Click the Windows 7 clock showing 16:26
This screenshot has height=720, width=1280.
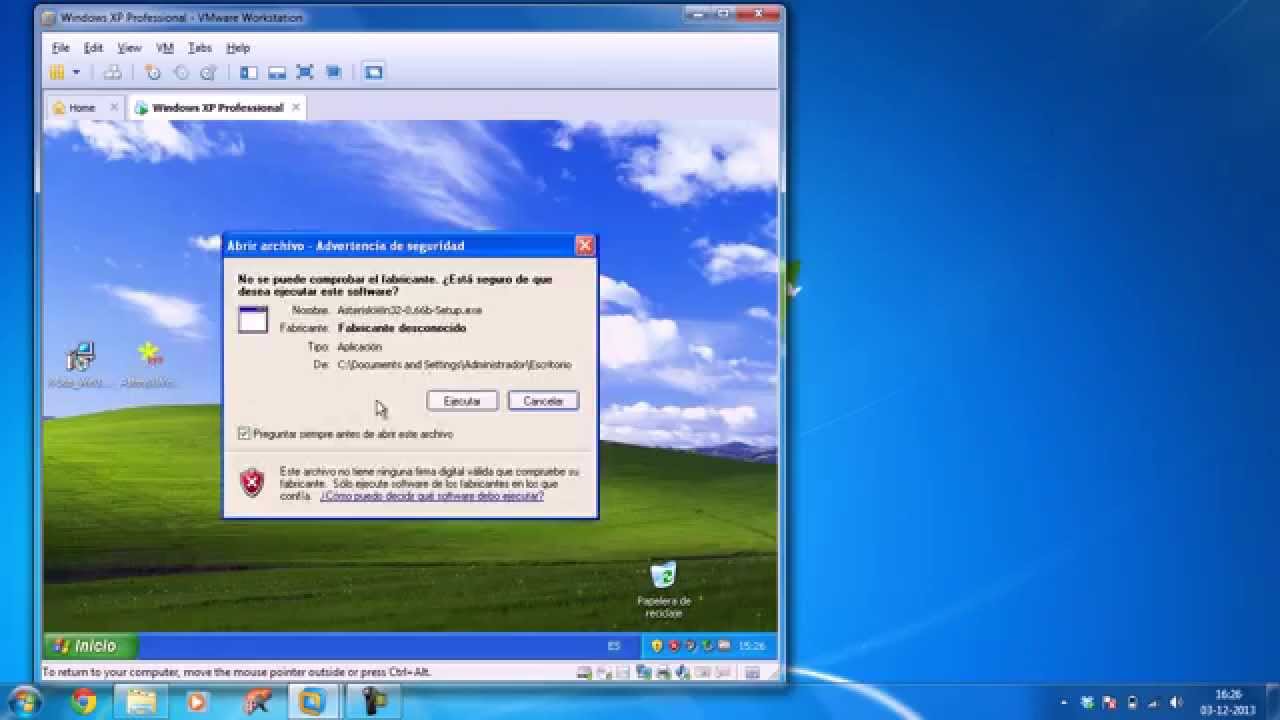(x=1228, y=702)
